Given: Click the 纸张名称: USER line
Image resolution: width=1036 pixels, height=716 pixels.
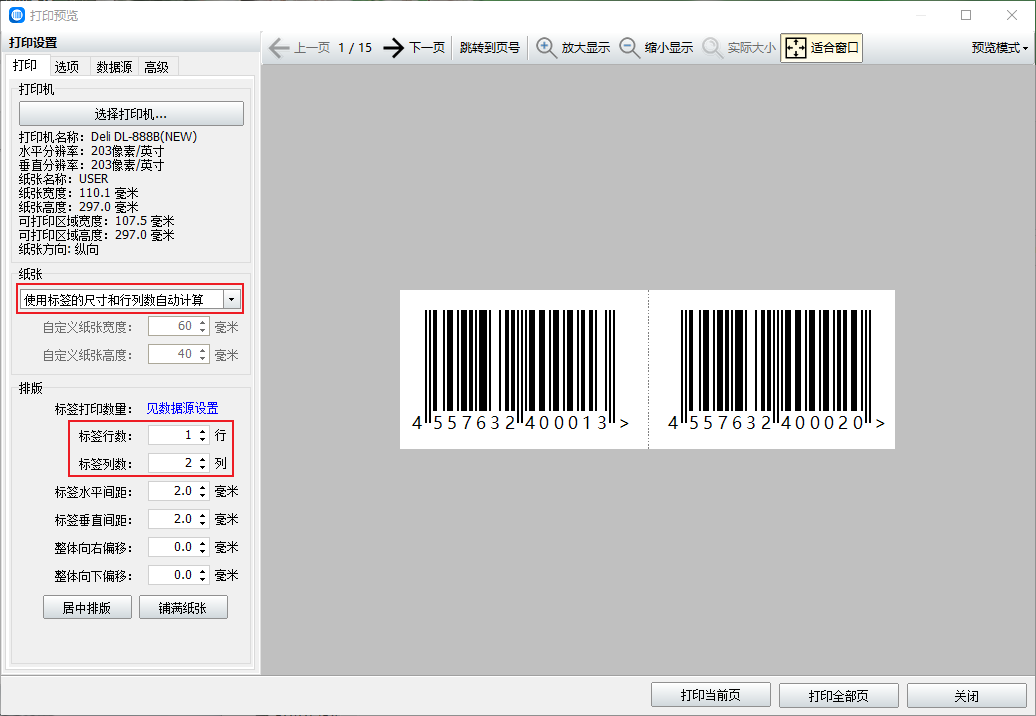Looking at the screenshot, I should [x=63, y=179].
